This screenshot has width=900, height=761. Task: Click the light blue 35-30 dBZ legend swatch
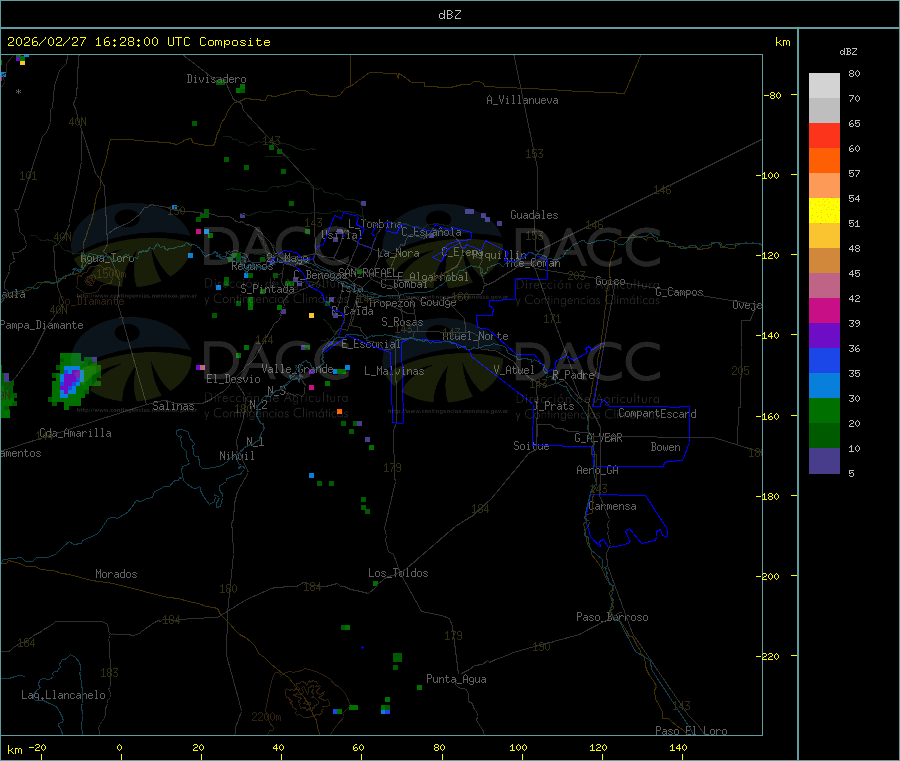pyautogui.click(x=824, y=386)
